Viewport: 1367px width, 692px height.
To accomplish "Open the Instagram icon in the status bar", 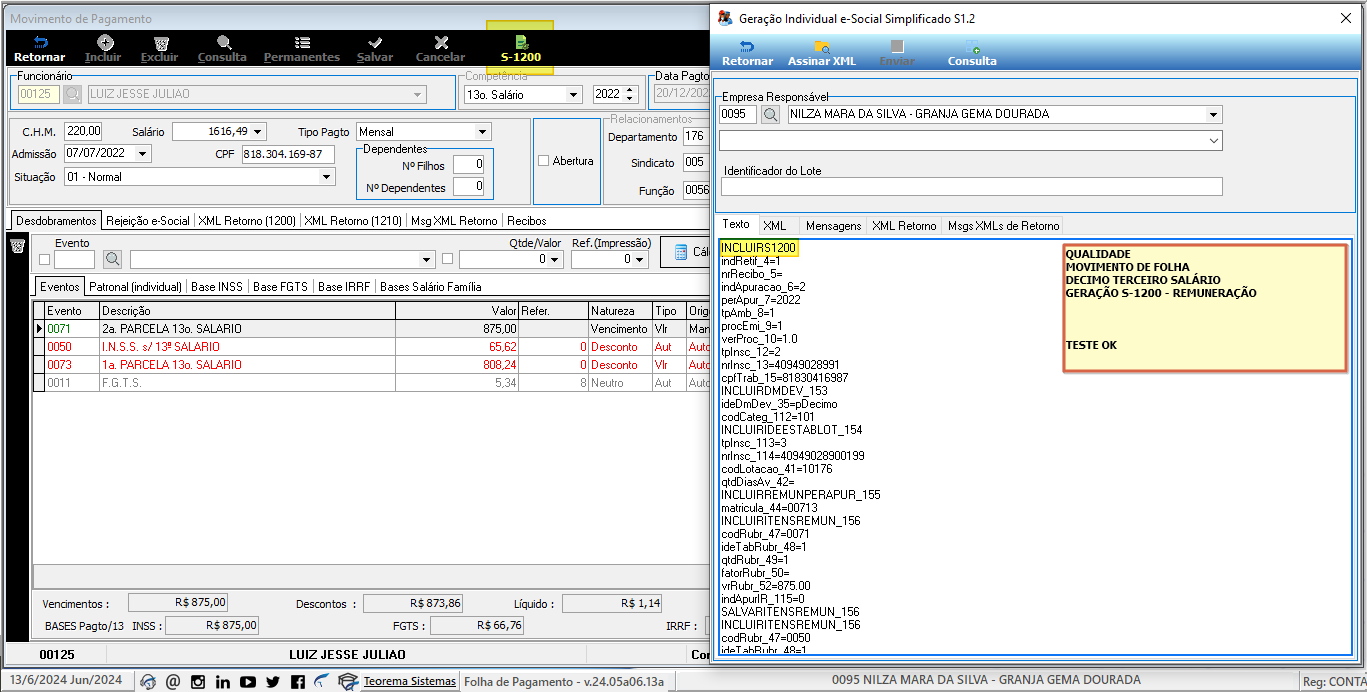I will (x=197, y=681).
